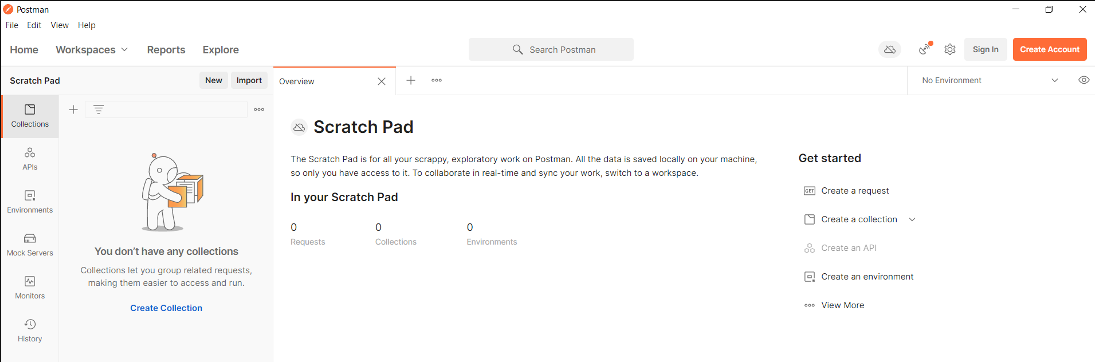The width and height of the screenshot is (1095, 362).
Task: Click the Create Collection link
Action: [x=166, y=307]
